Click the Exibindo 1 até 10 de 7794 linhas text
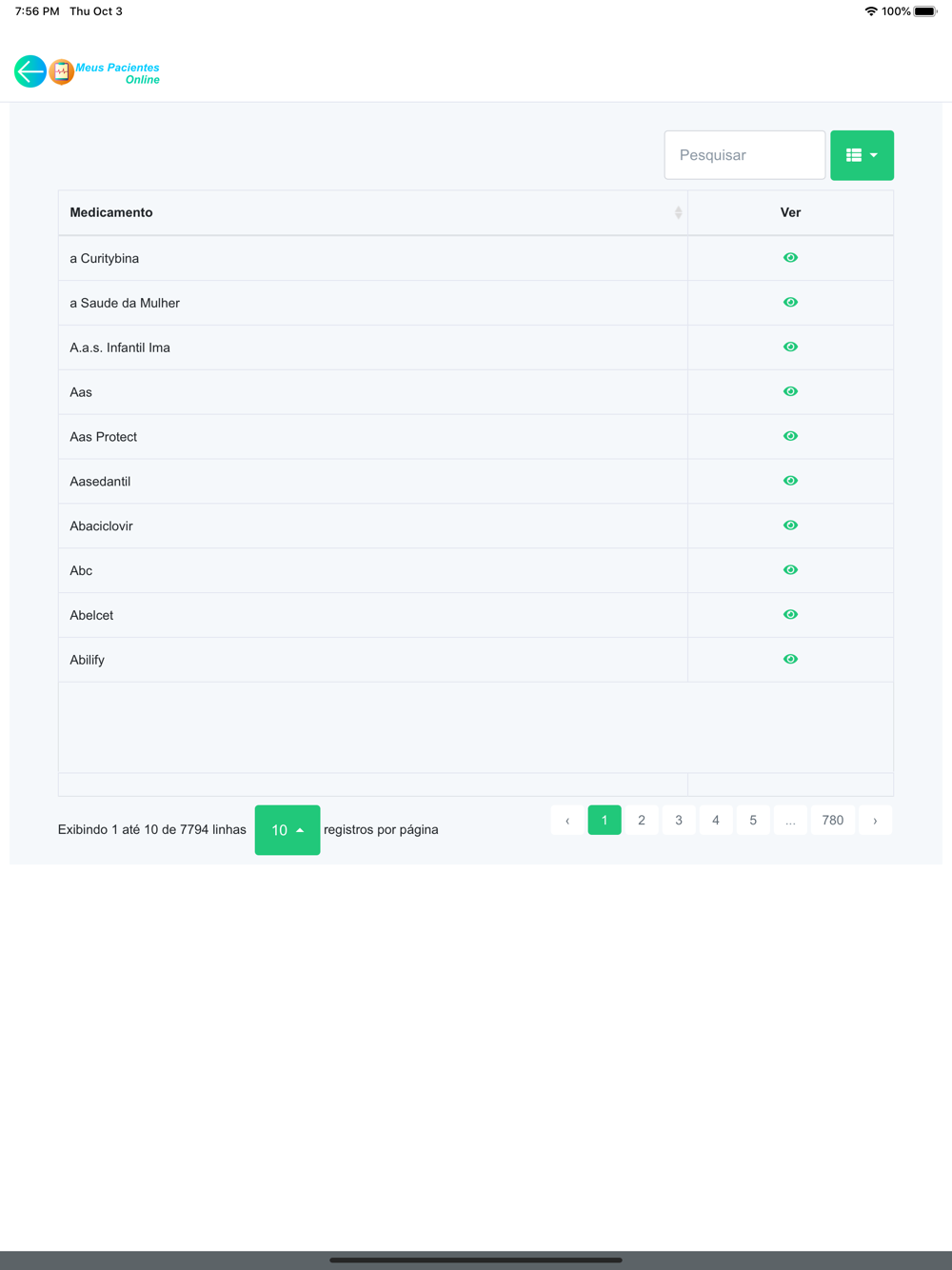The height and width of the screenshot is (1270, 952). pos(152,830)
